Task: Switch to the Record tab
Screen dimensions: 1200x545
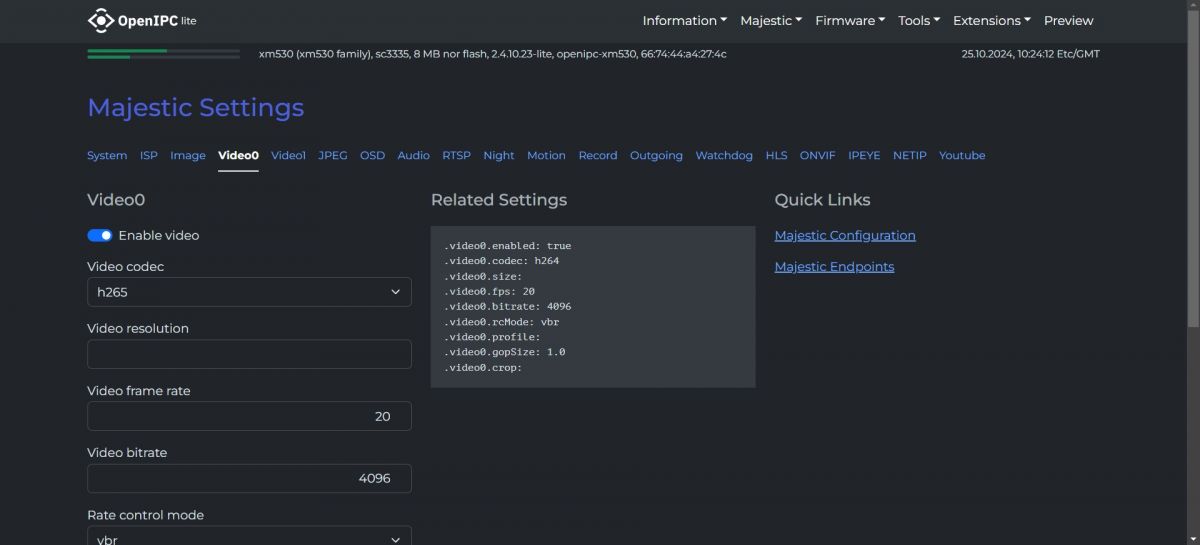Action: (598, 155)
